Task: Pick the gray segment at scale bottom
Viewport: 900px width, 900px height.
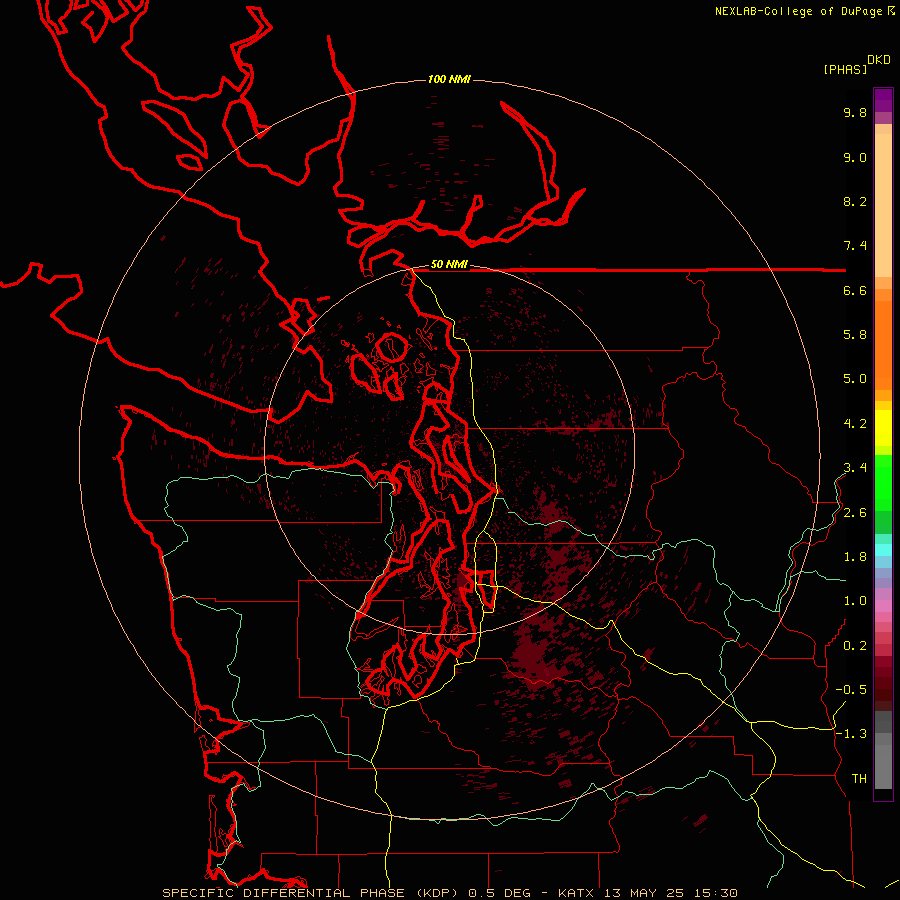Action: 883,767
